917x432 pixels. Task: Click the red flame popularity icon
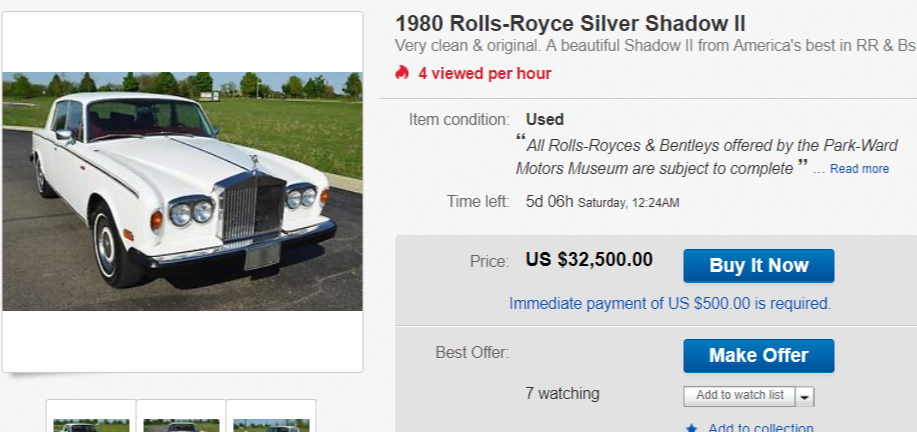[x=402, y=73]
